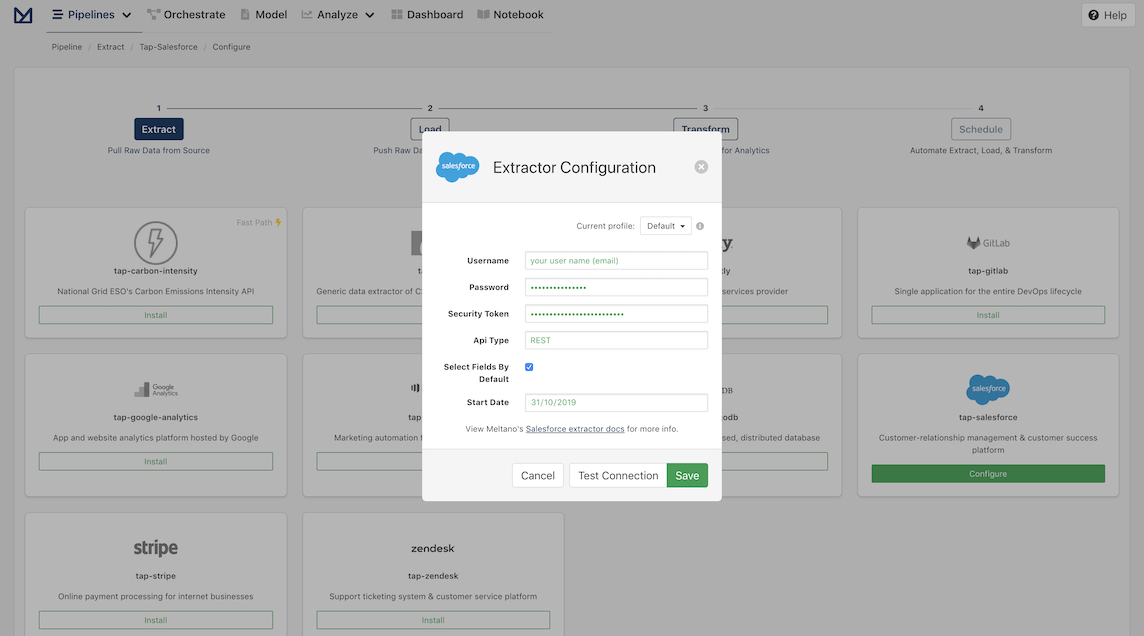Install tap-gitlab
1144x636 pixels.
coord(988,315)
